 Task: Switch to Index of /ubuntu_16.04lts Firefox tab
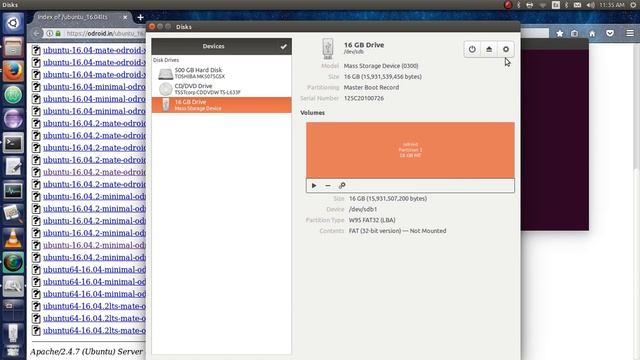(73, 17)
